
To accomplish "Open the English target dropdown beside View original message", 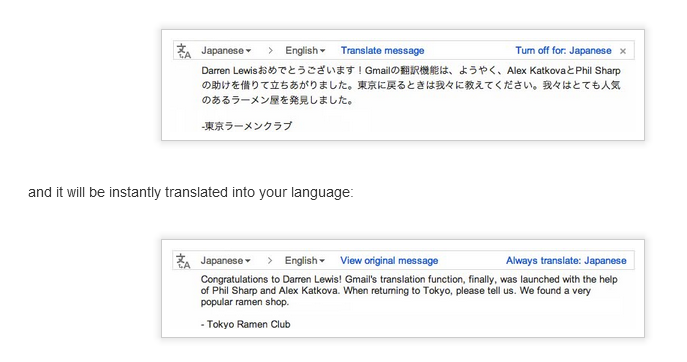I will pos(305,260).
